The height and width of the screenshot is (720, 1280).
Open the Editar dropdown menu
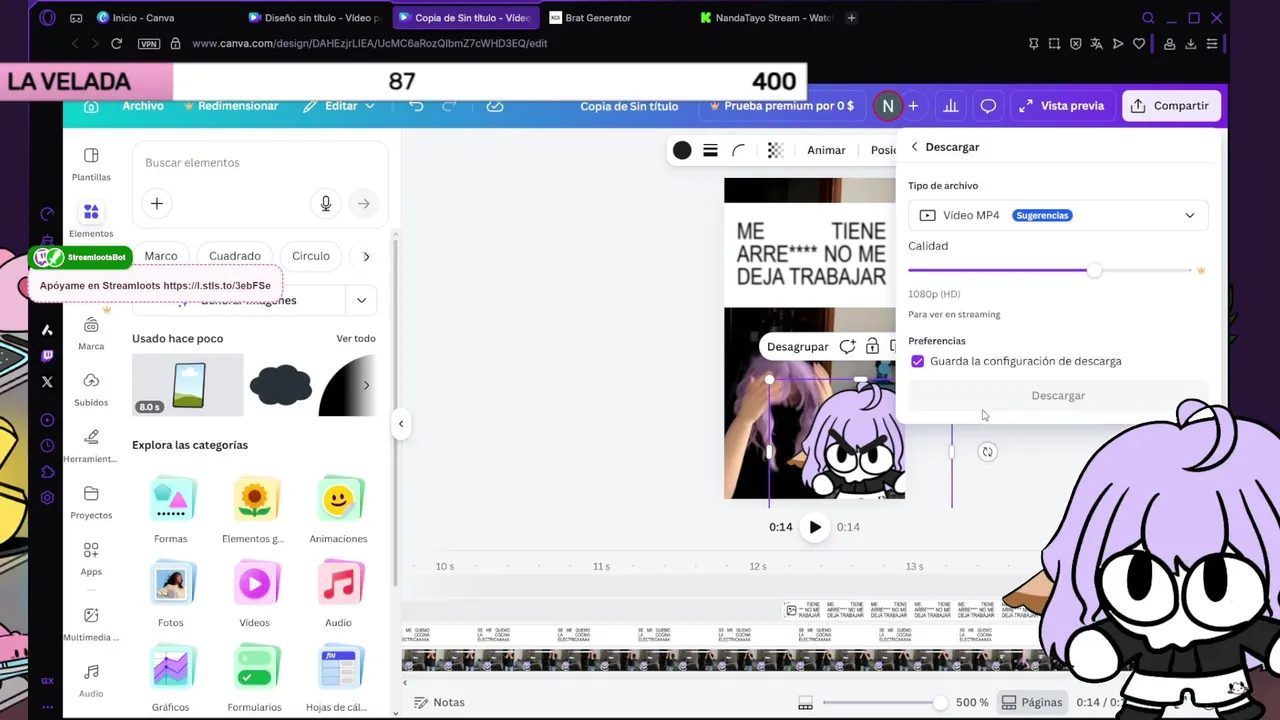tap(339, 106)
